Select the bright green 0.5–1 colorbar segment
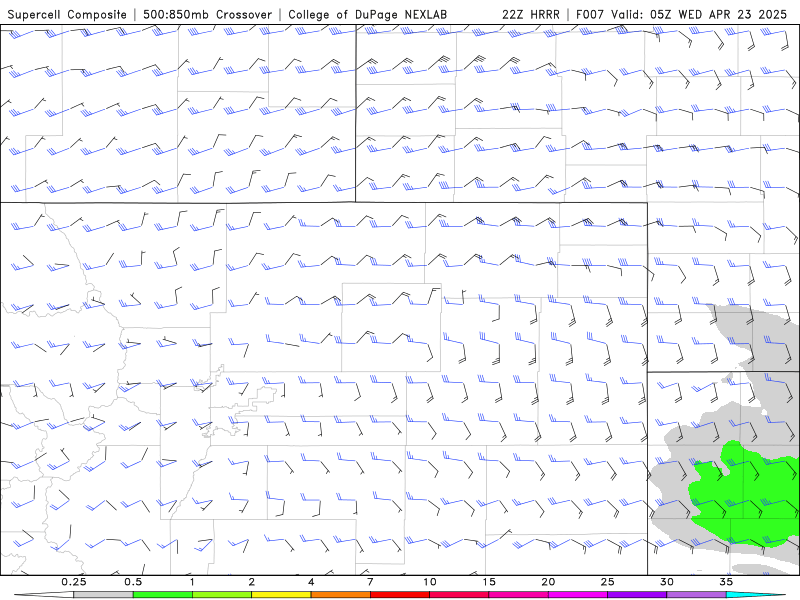Screen dimensions: 800x600 [163, 595]
